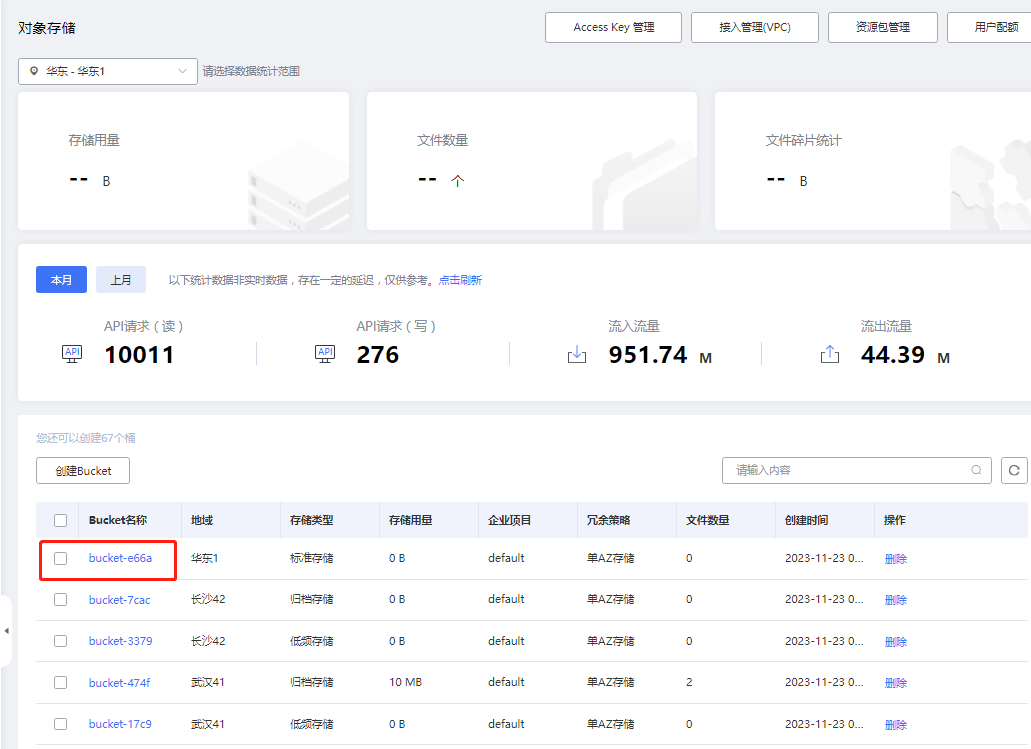The height and width of the screenshot is (749, 1031).
Task: Check the checkbox for bucket-474f
Action: point(60,682)
